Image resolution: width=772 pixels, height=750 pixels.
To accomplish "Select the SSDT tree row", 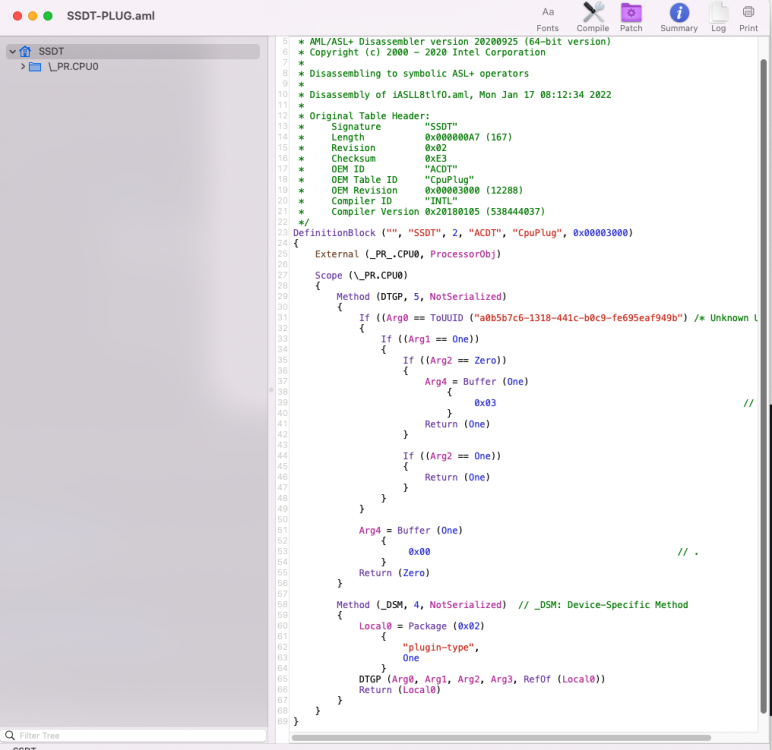I will [x=133, y=51].
